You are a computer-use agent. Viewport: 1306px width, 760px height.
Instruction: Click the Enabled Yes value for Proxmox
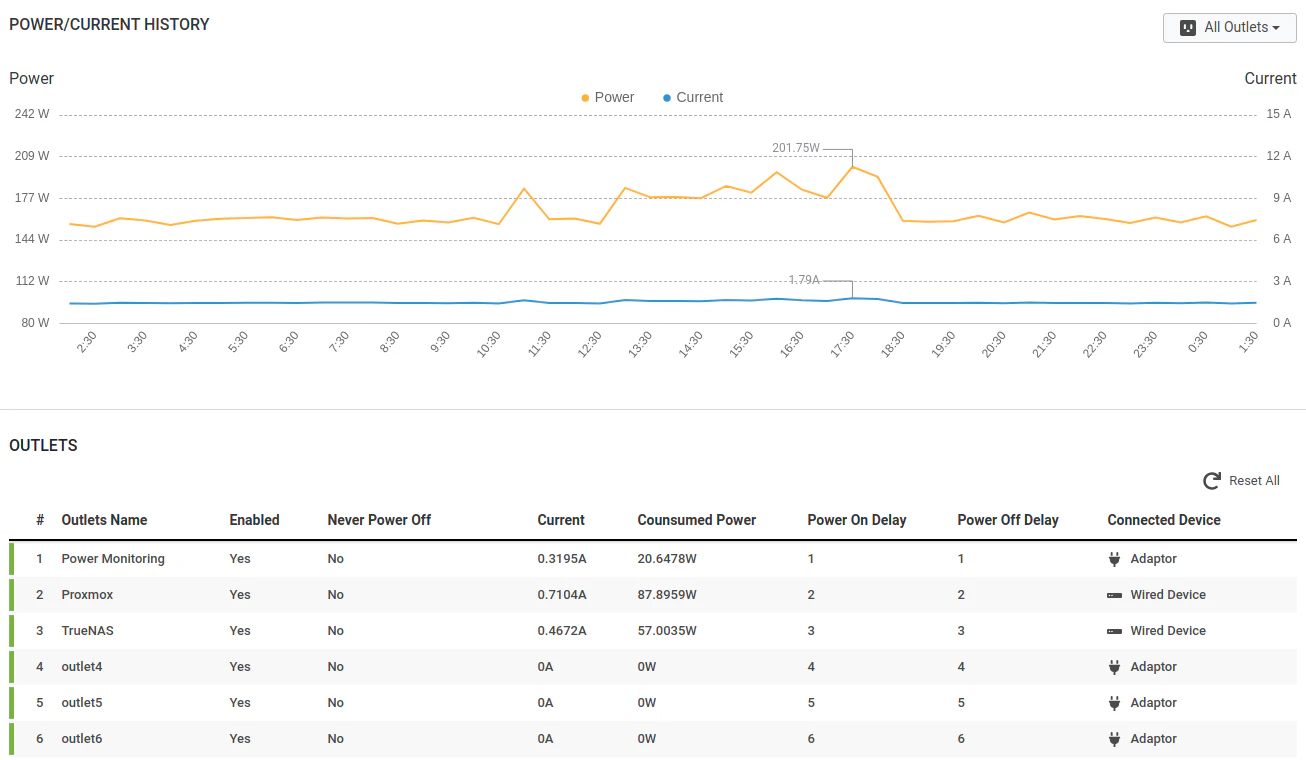point(240,595)
